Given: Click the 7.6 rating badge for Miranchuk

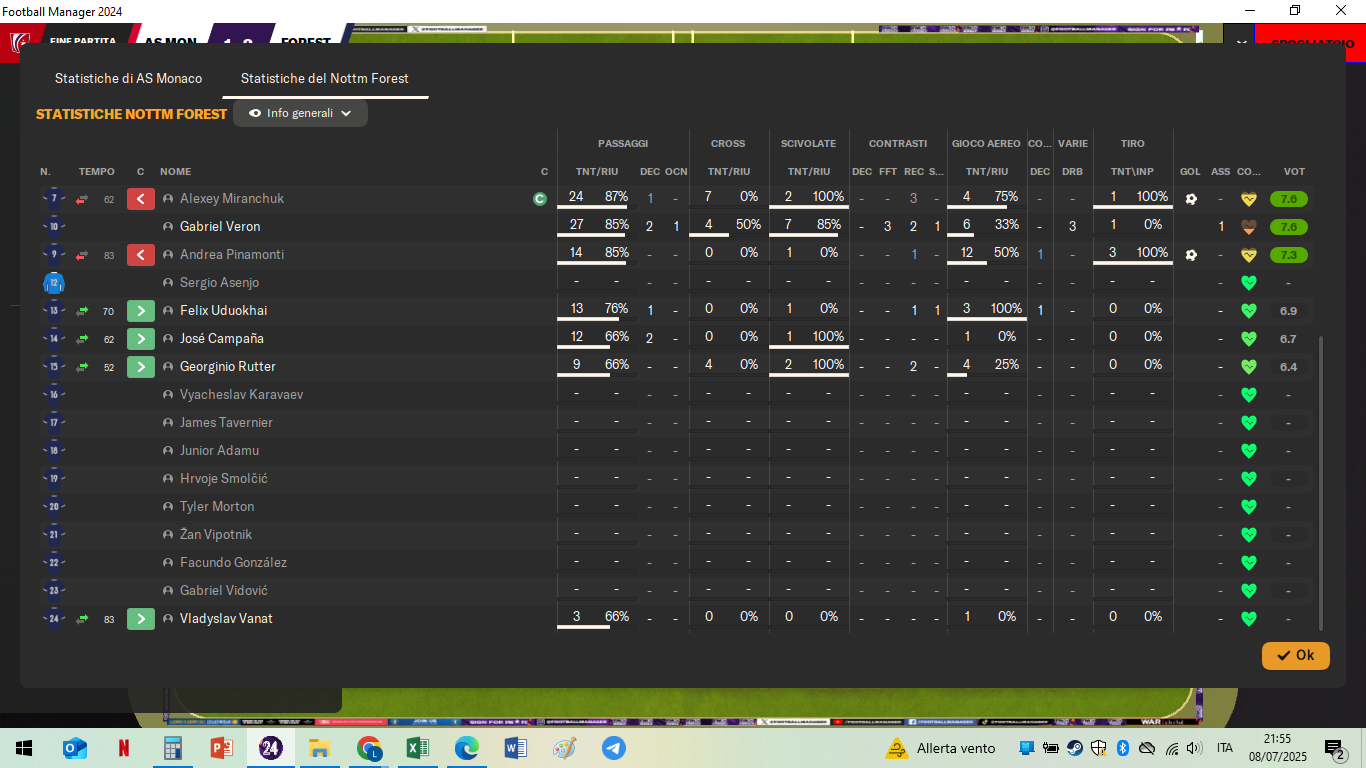Looking at the screenshot, I should coord(1289,199).
